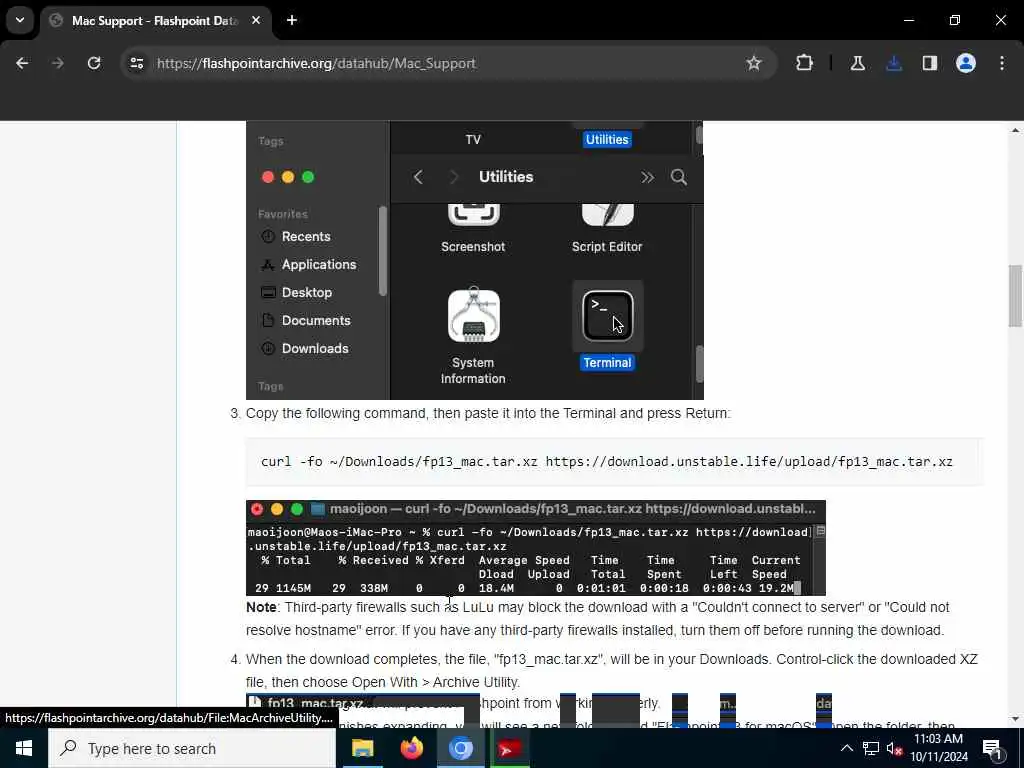Open the Chrome profile avatar

966,63
